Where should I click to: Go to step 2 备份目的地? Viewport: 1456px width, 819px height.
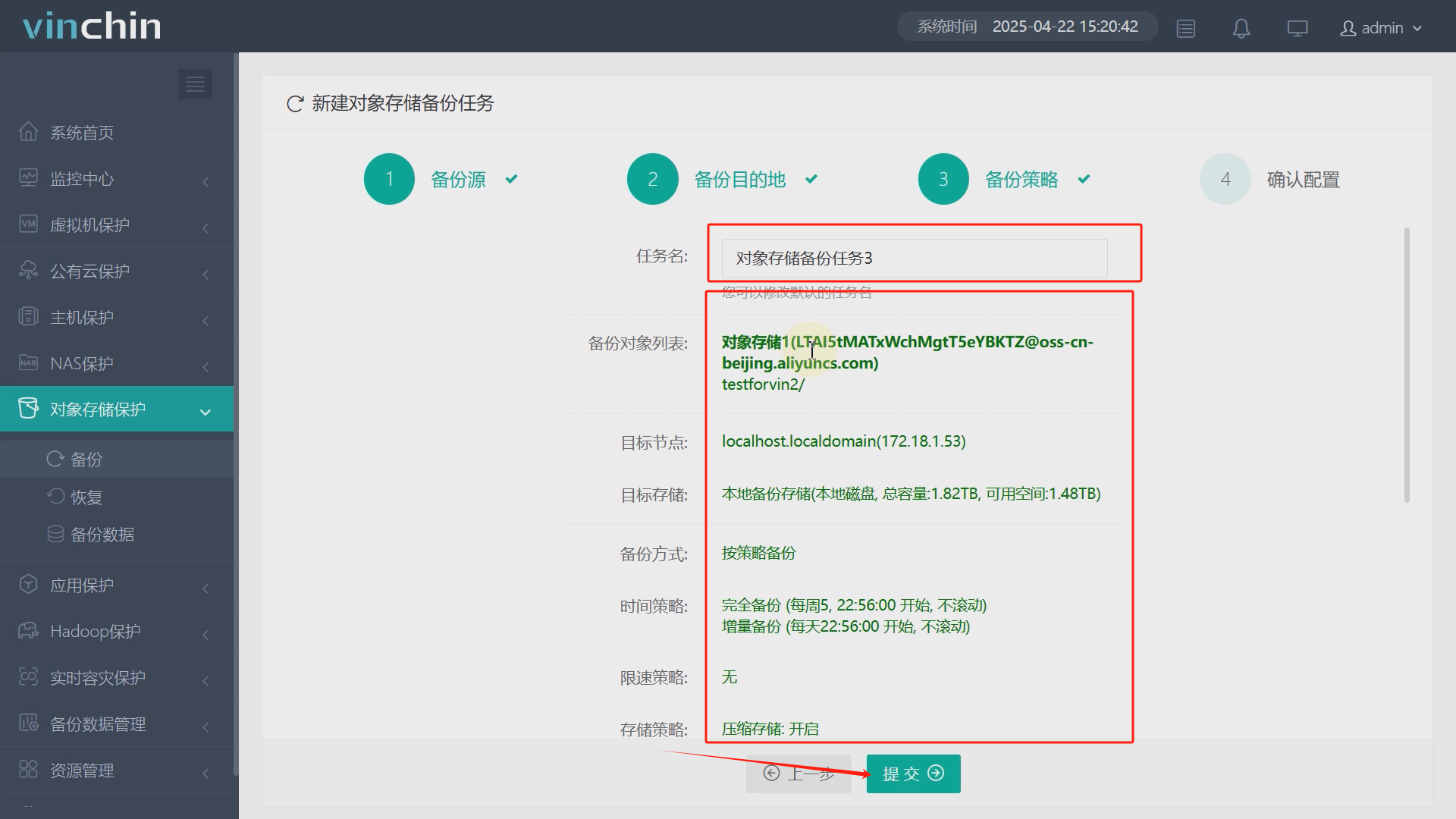coord(652,179)
